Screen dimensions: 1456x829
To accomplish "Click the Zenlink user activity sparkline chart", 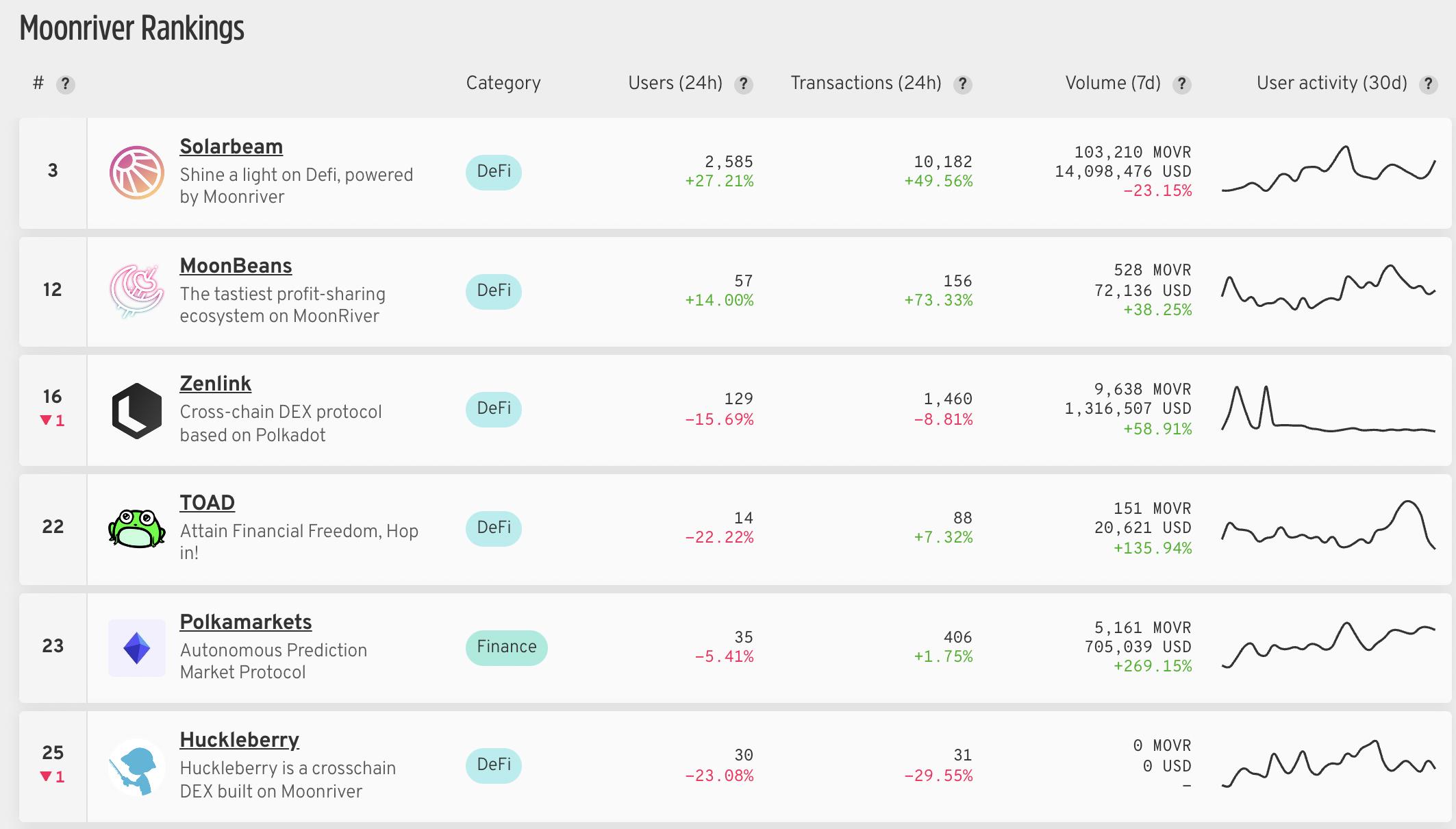I will click(1328, 409).
